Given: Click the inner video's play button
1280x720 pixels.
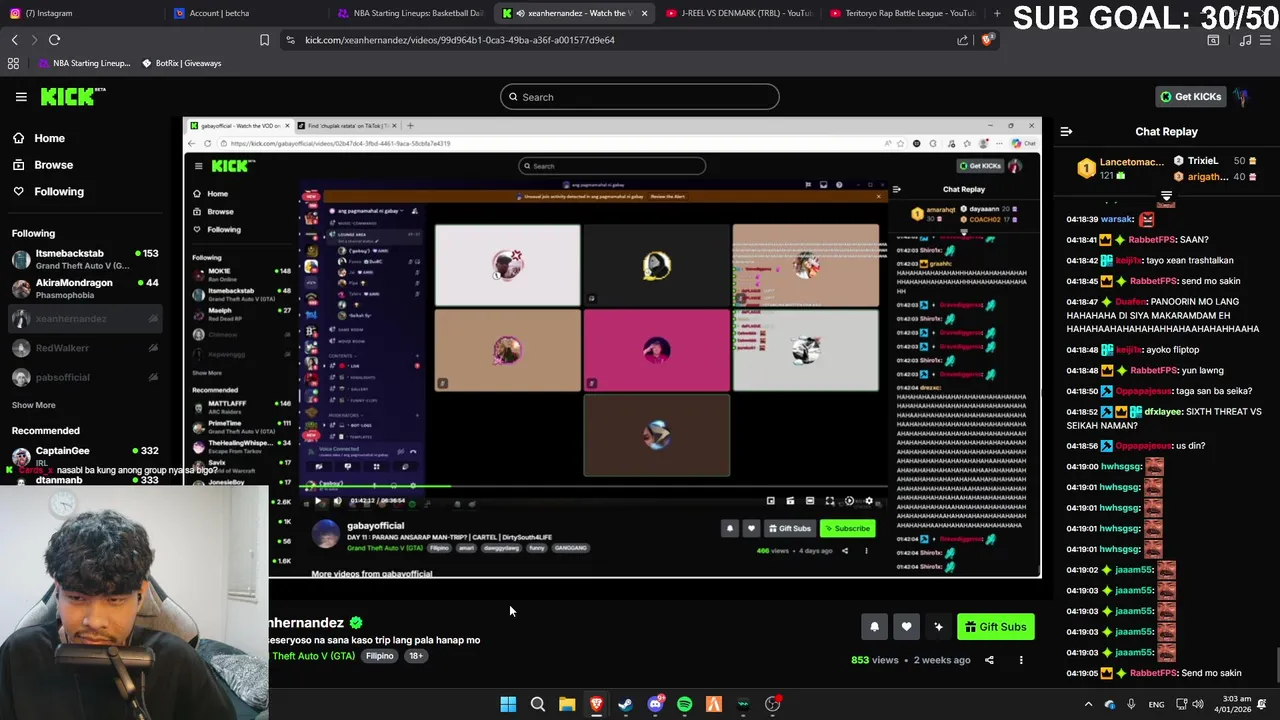Looking at the screenshot, I should (318, 501).
